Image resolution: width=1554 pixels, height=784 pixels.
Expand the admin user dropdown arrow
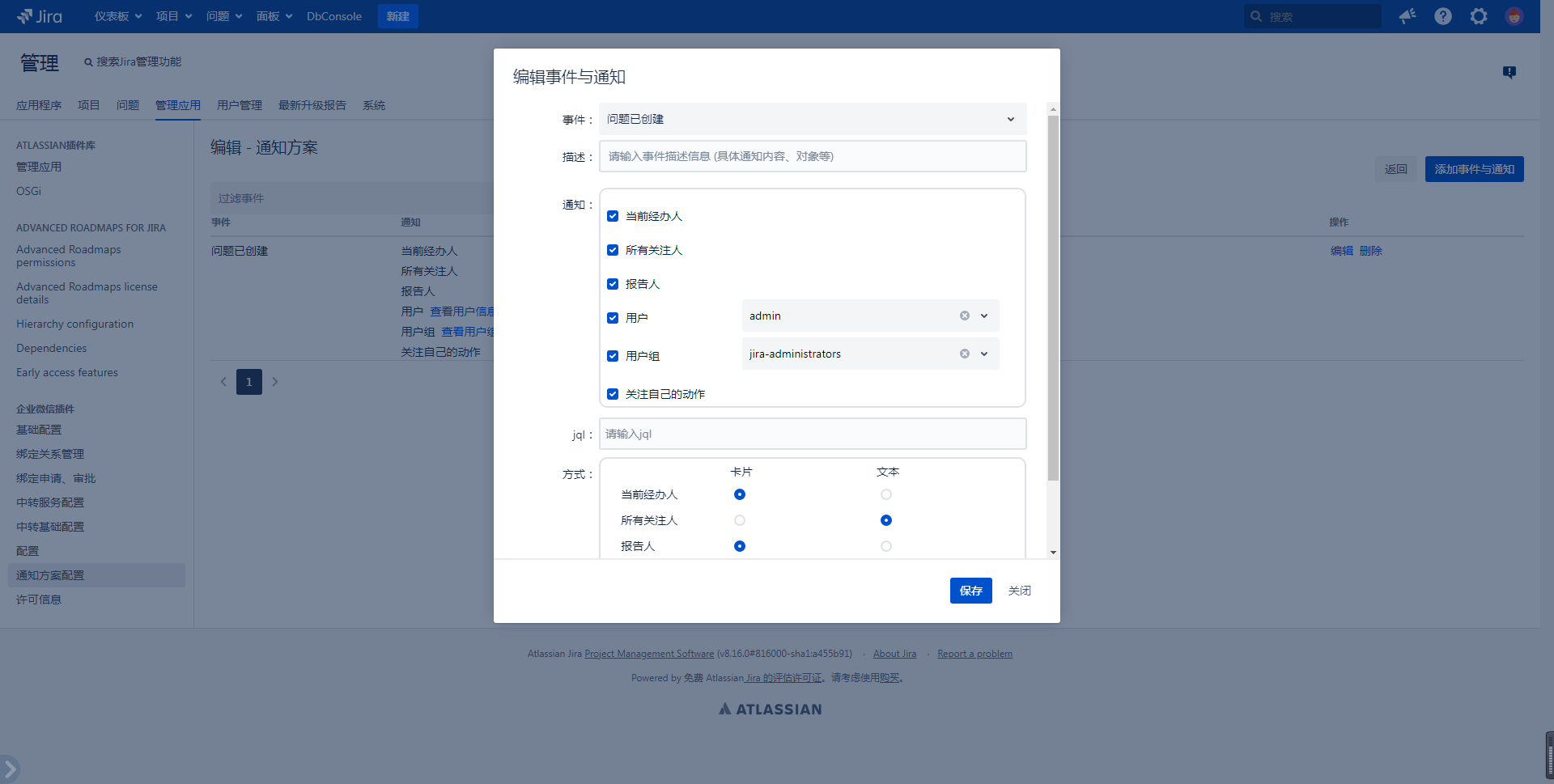pos(984,316)
